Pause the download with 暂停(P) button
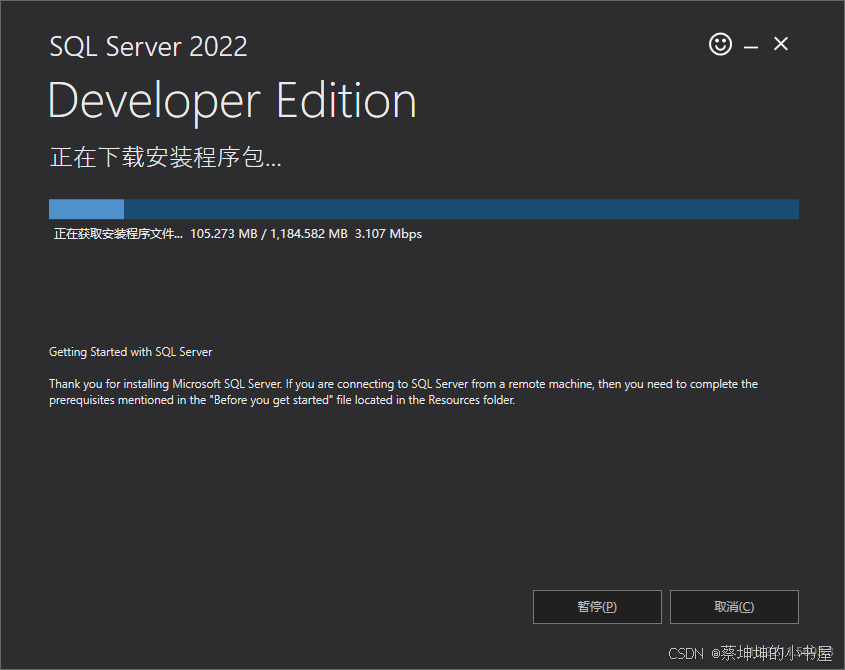The height and width of the screenshot is (670, 845). point(597,607)
